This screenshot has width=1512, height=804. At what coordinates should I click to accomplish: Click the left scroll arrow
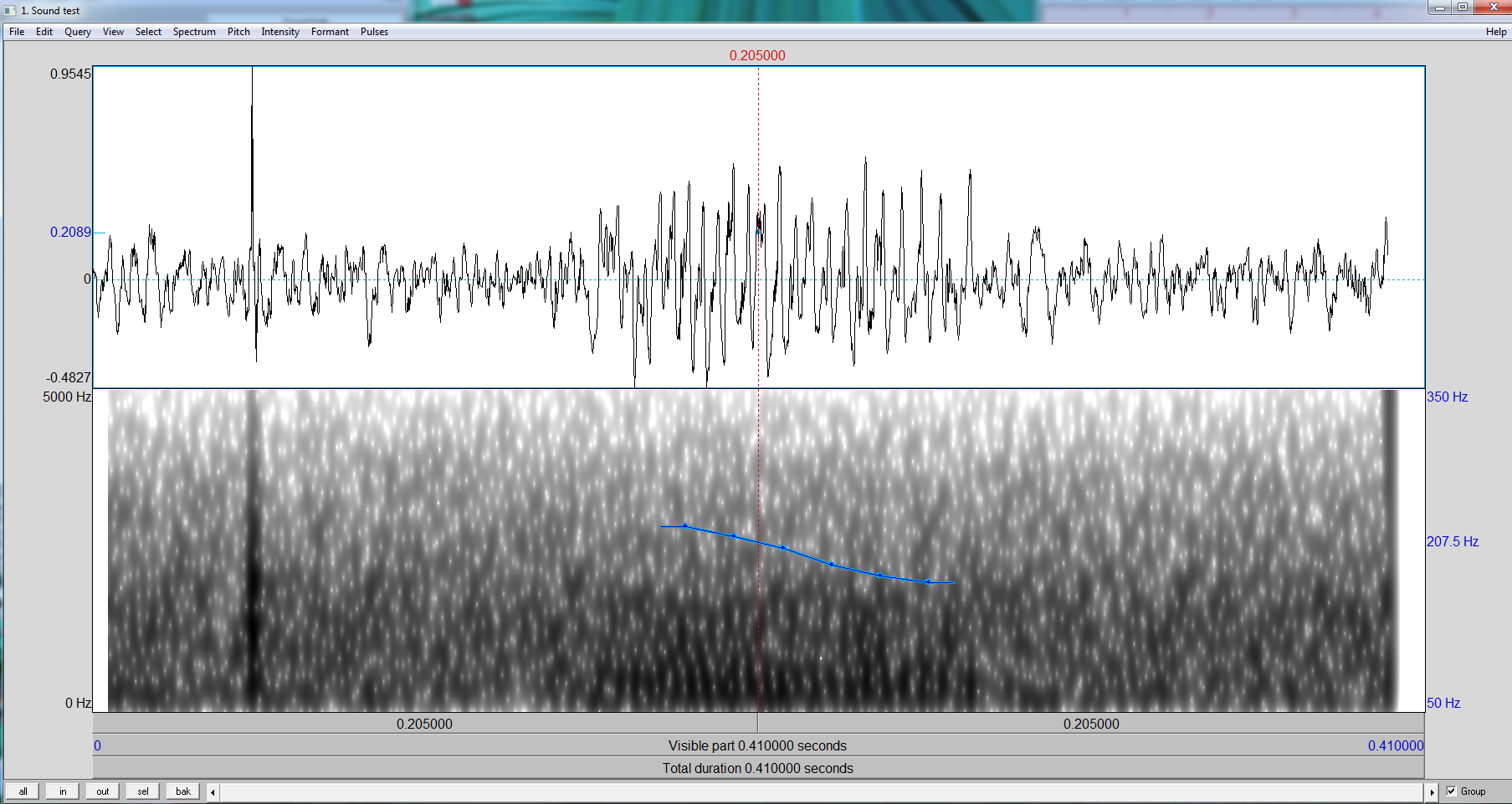213,791
